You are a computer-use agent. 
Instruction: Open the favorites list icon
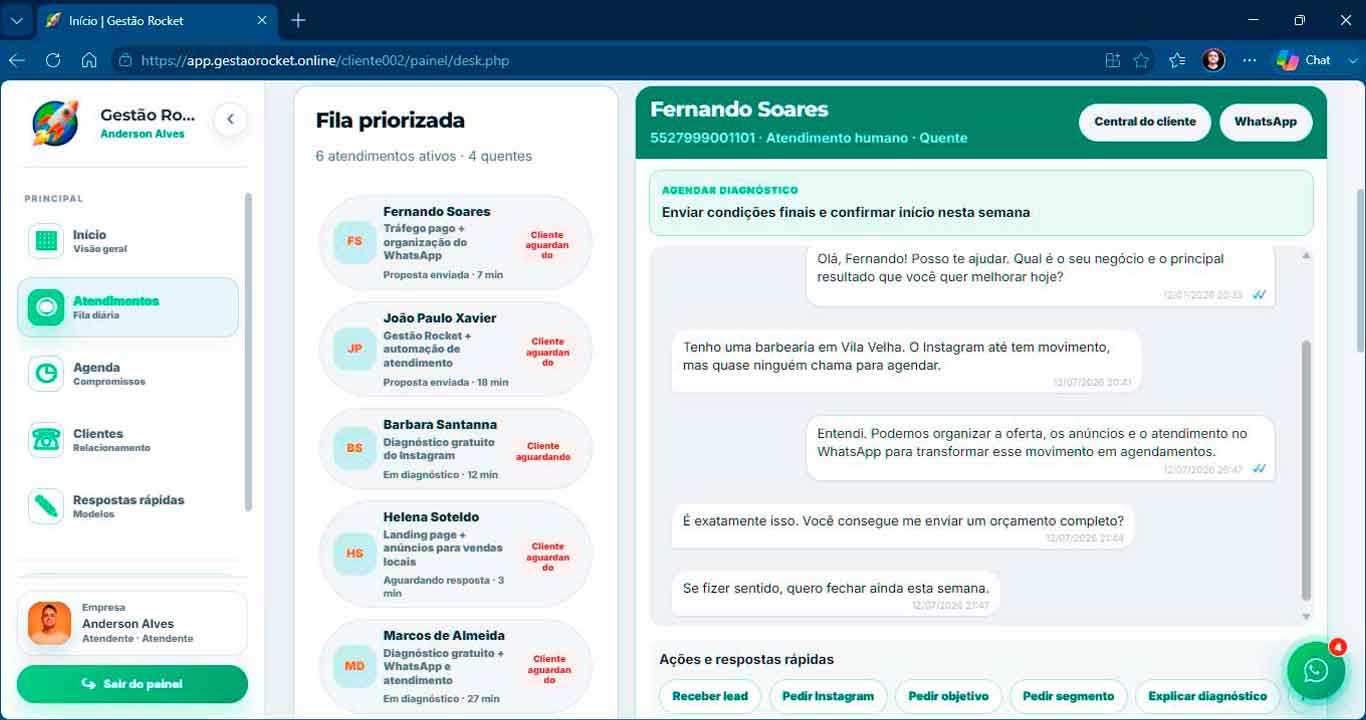click(1177, 60)
